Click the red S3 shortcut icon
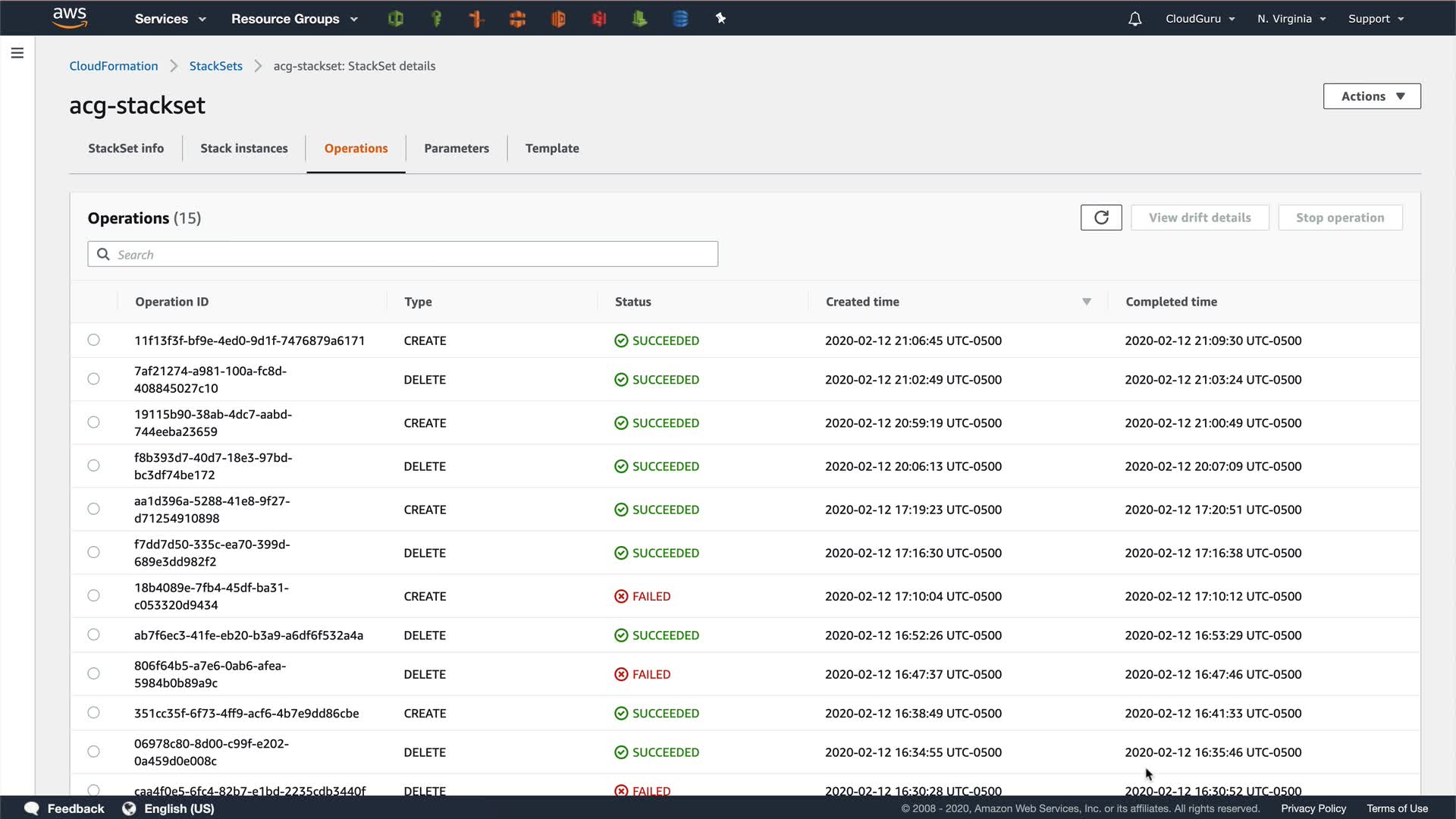The image size is (1456, 819). [599, 19]
